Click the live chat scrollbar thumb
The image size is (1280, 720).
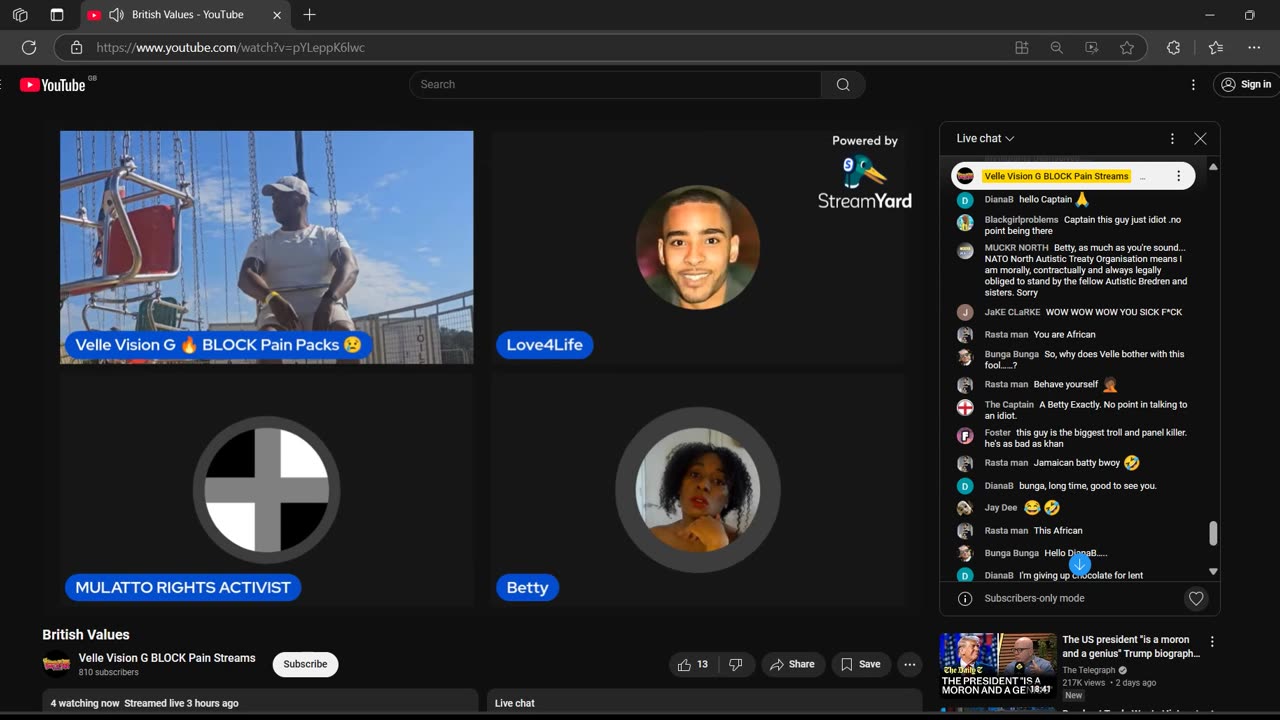(1213, 533)
